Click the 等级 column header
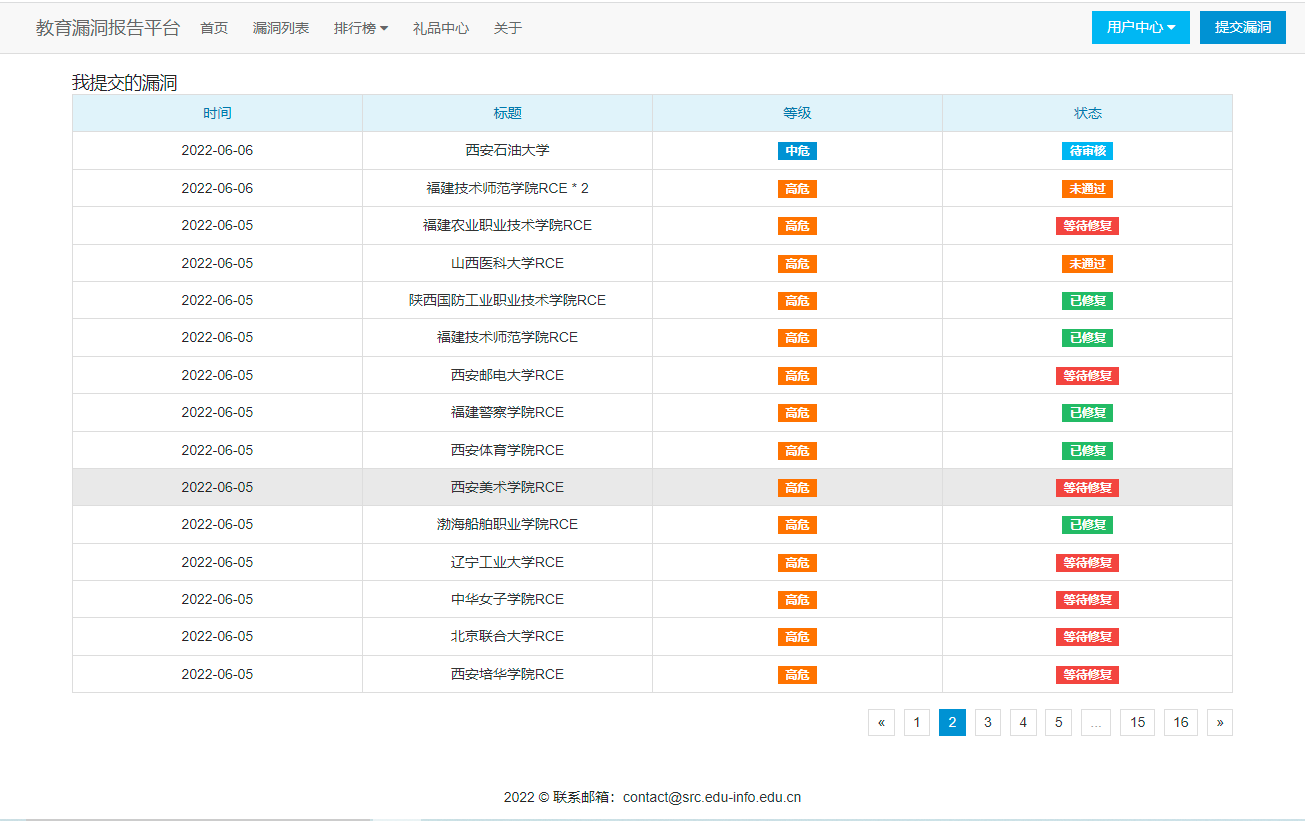1305x821 pixels. point(797,113)
